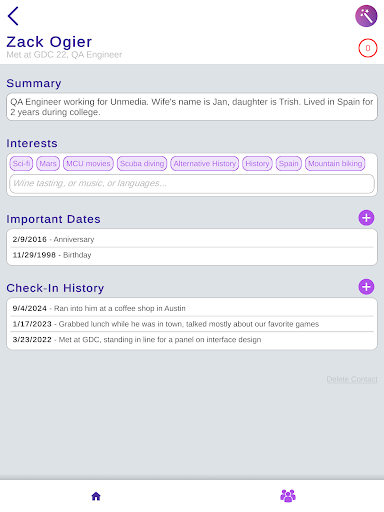
Task: Open the Home tab
Action: click(96, 496)
